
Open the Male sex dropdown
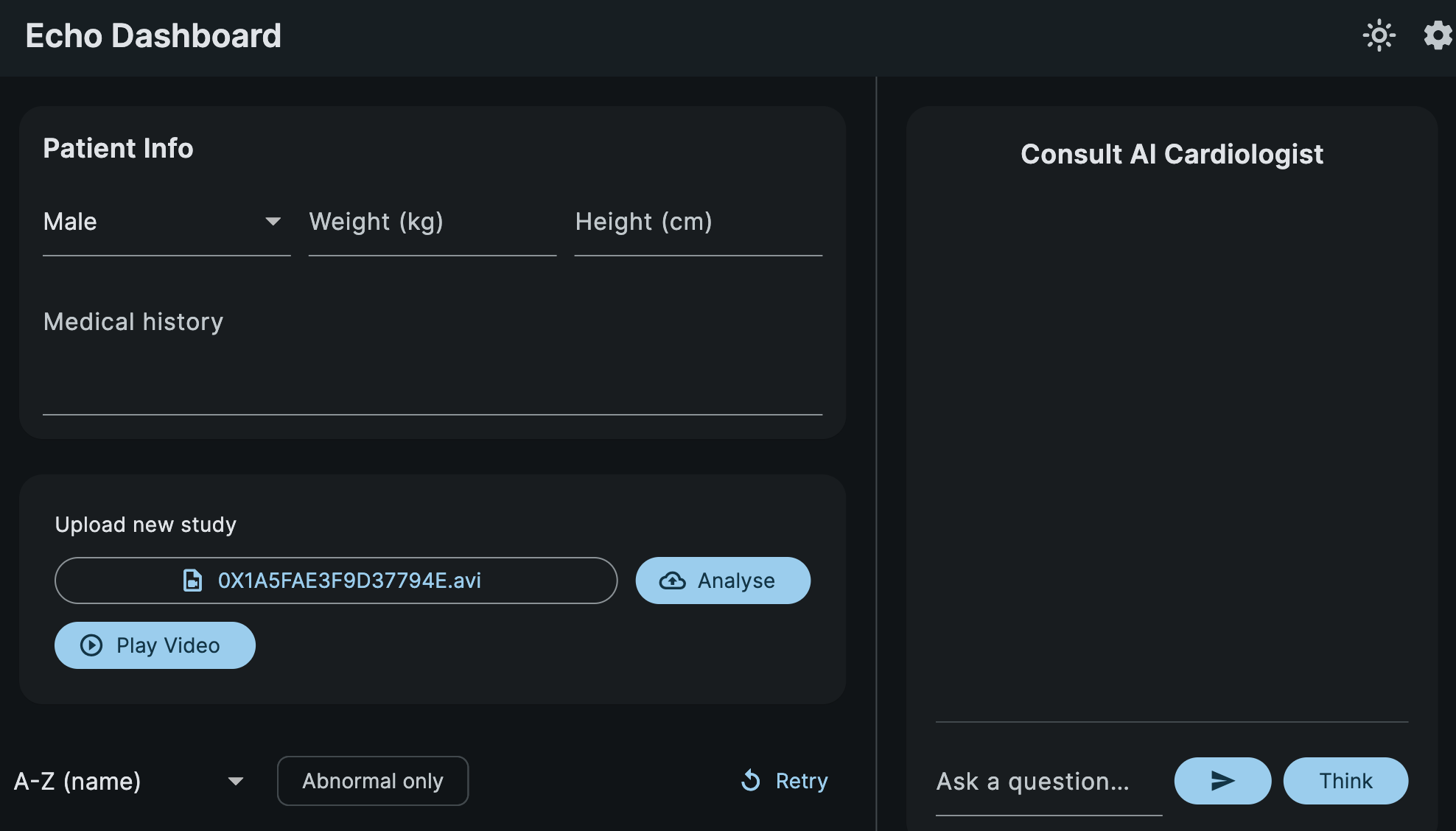pyautogui.click(x=167, y=222)
